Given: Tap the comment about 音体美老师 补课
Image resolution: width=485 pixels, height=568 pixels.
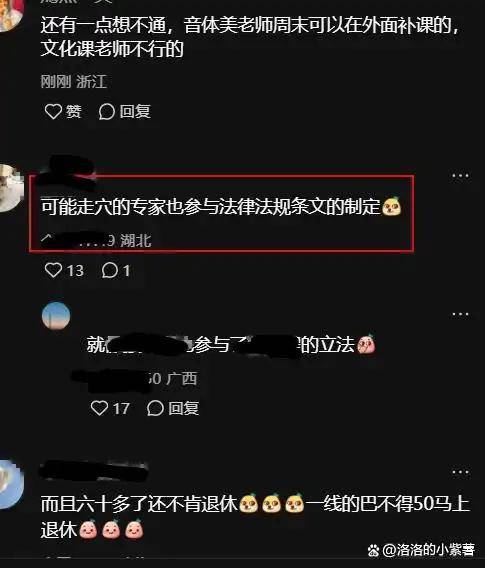Looking at the screenshot, I should pyautogui.click(x=251, y=37).
